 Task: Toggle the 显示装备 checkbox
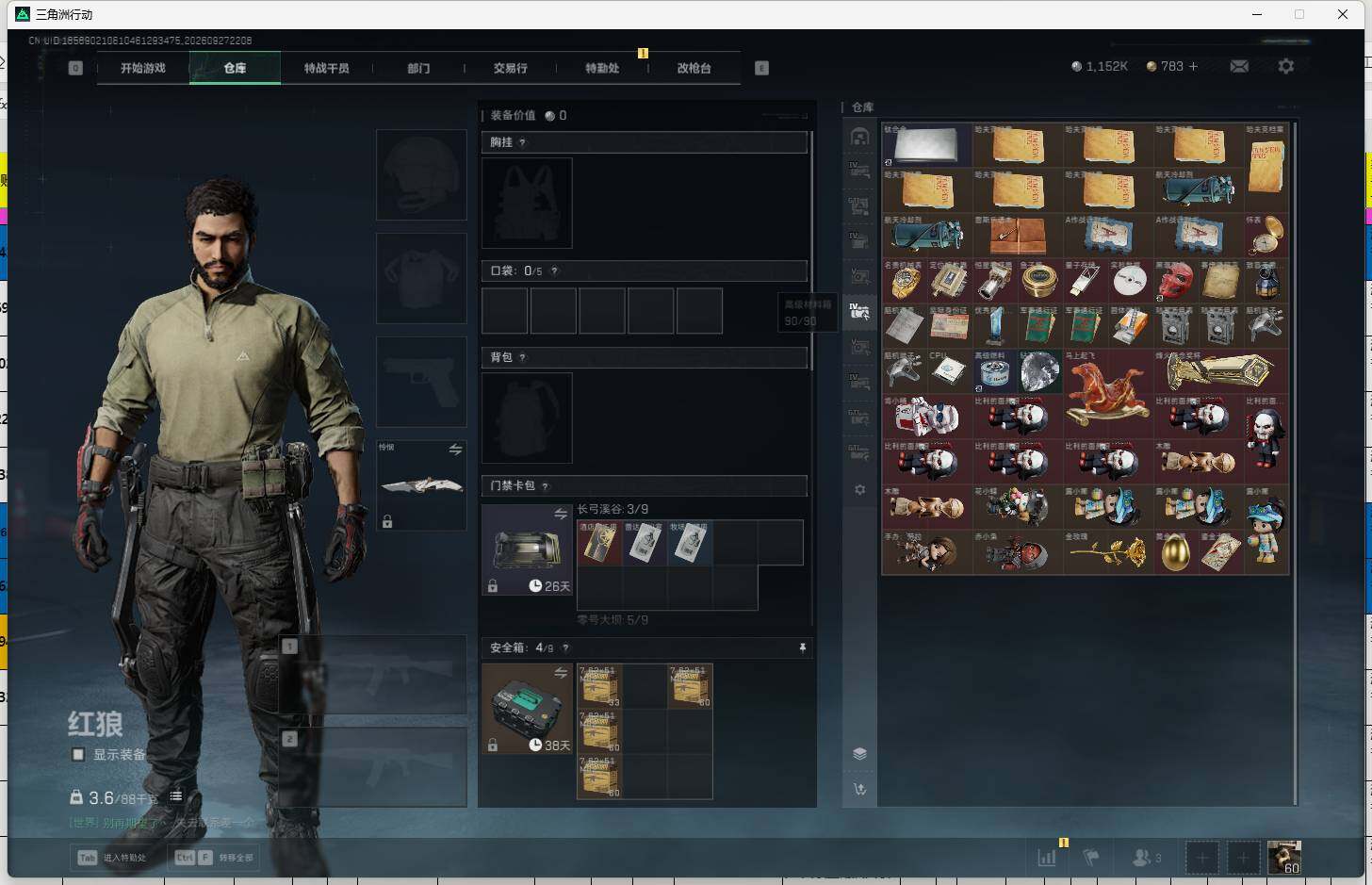coord(78,754)
